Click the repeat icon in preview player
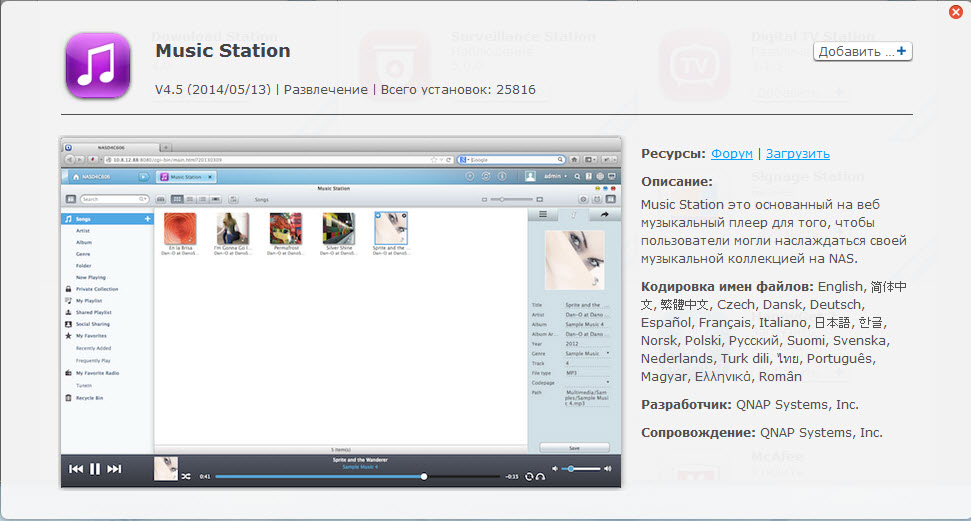This screenshot has width=971, height=521. pos(529,476)
